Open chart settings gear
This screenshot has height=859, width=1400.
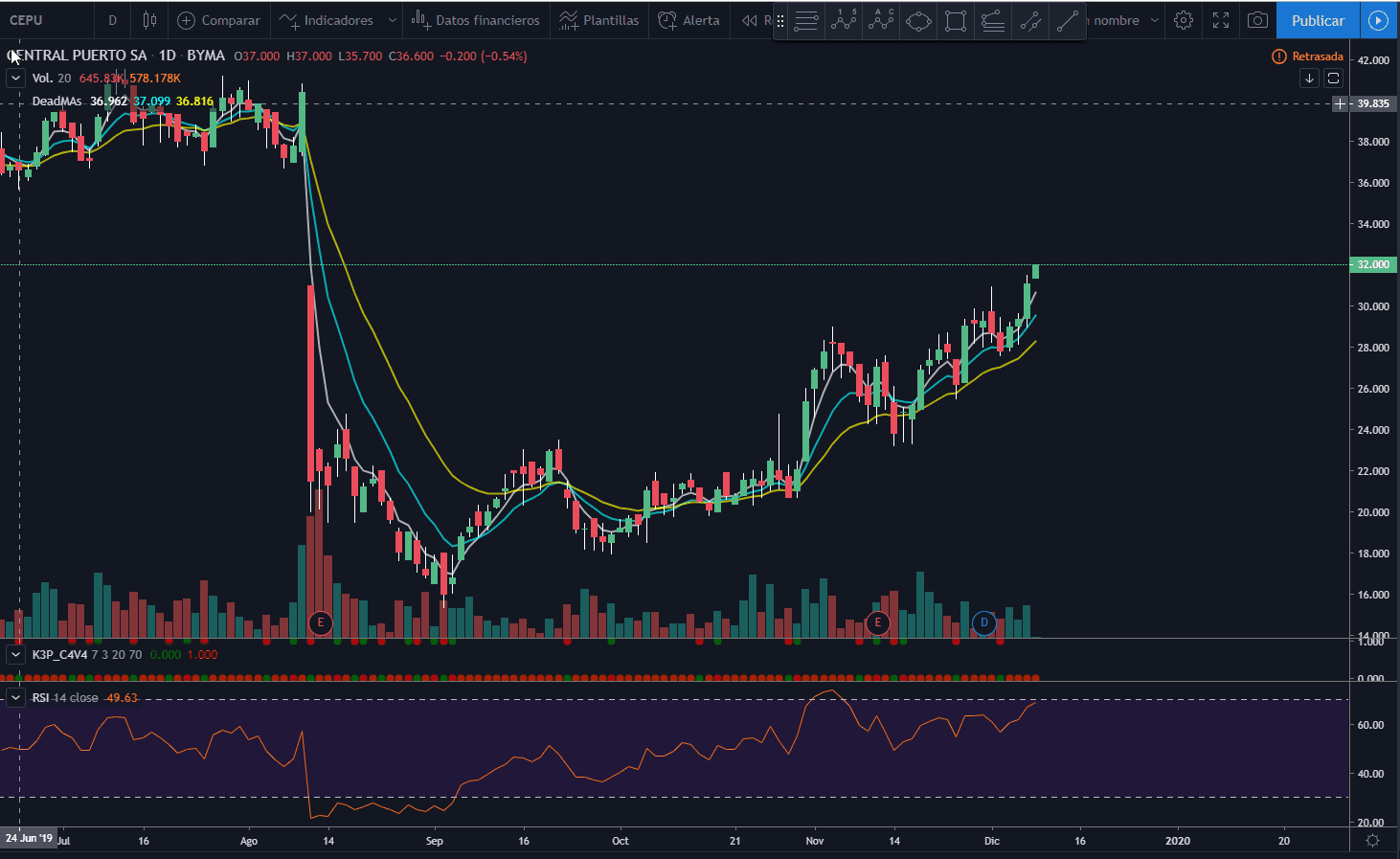pyautogui.click(x=1184, y=20)
